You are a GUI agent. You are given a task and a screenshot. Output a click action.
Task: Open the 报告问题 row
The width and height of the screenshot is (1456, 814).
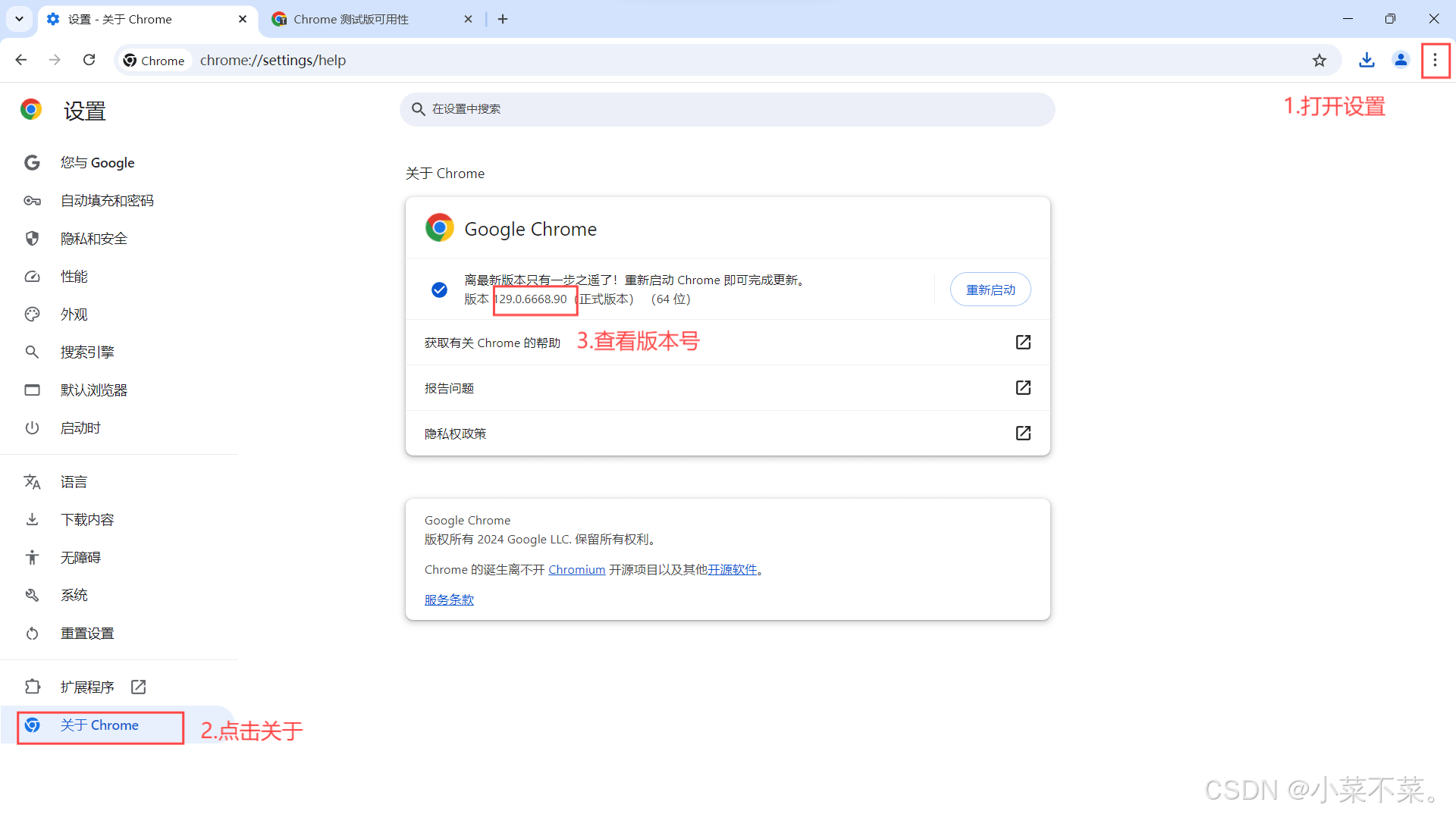pos(727,388)
